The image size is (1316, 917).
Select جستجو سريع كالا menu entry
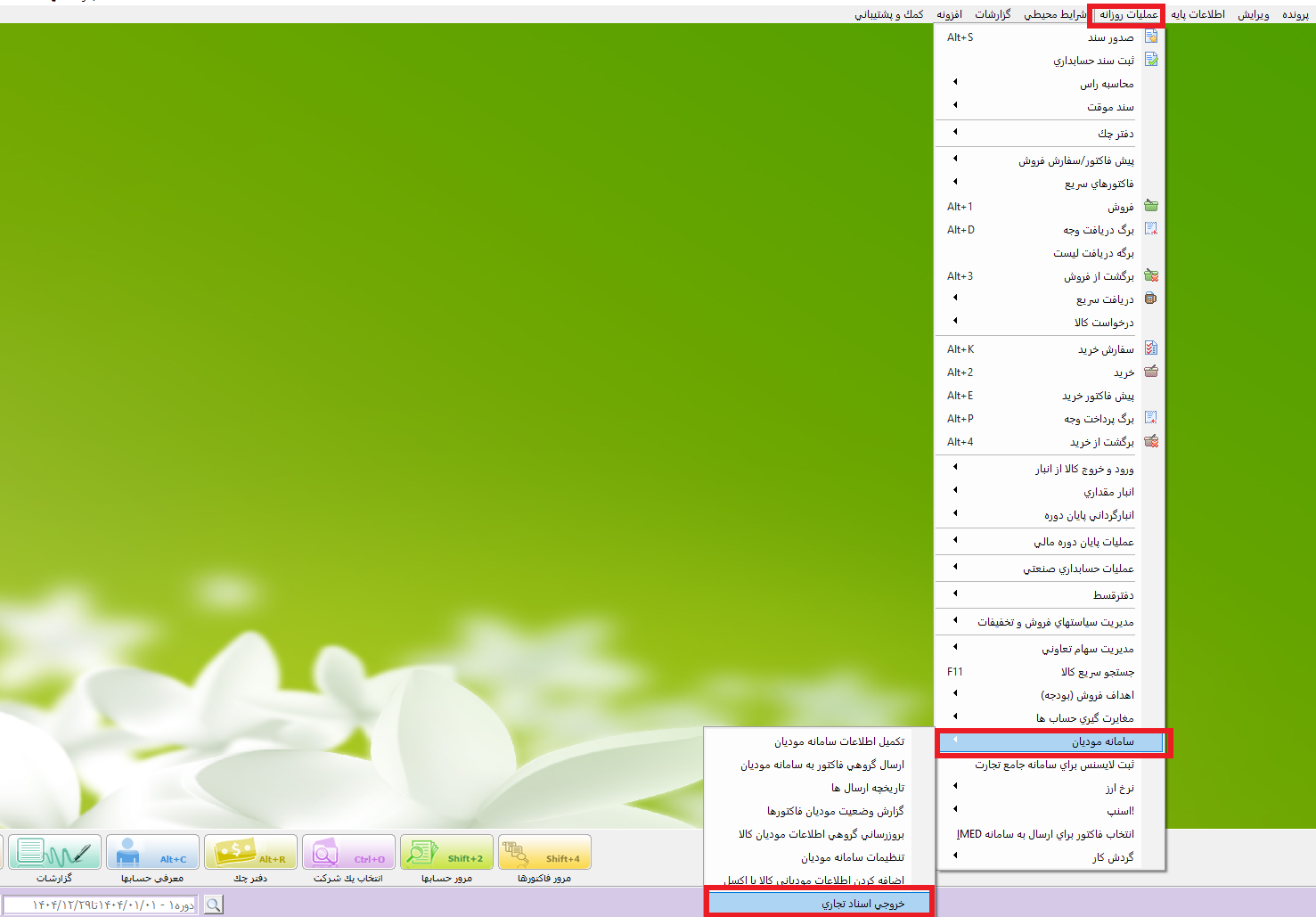pos(1097,672)
